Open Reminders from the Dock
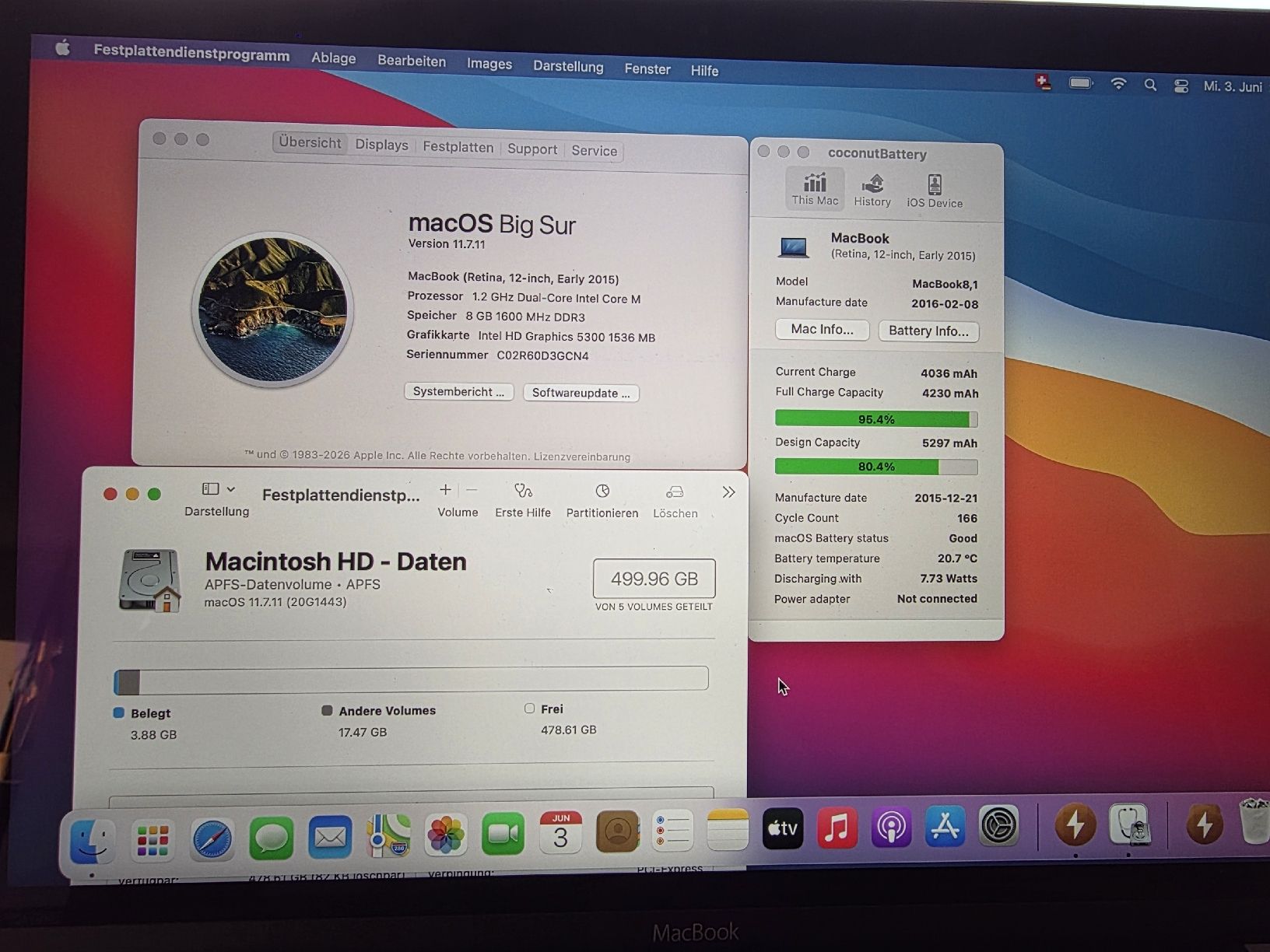Screen dimensions: 1270x952 pyautogui.click(x=672, y=831)
